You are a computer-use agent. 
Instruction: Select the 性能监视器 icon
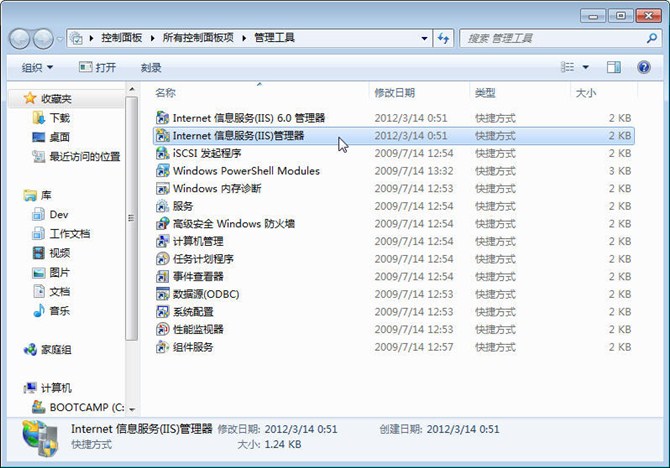click(x=162, y=329)
